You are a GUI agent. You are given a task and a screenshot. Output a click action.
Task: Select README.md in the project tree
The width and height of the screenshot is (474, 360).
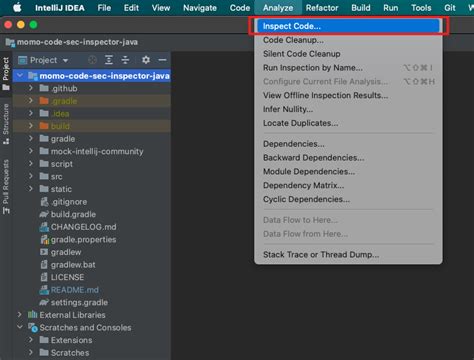coord(74,290)
